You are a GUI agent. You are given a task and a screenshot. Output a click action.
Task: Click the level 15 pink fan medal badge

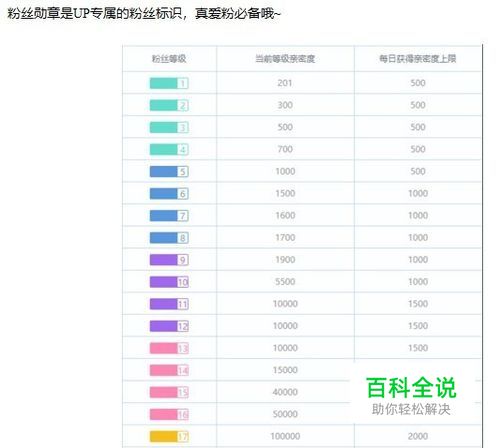169,392
